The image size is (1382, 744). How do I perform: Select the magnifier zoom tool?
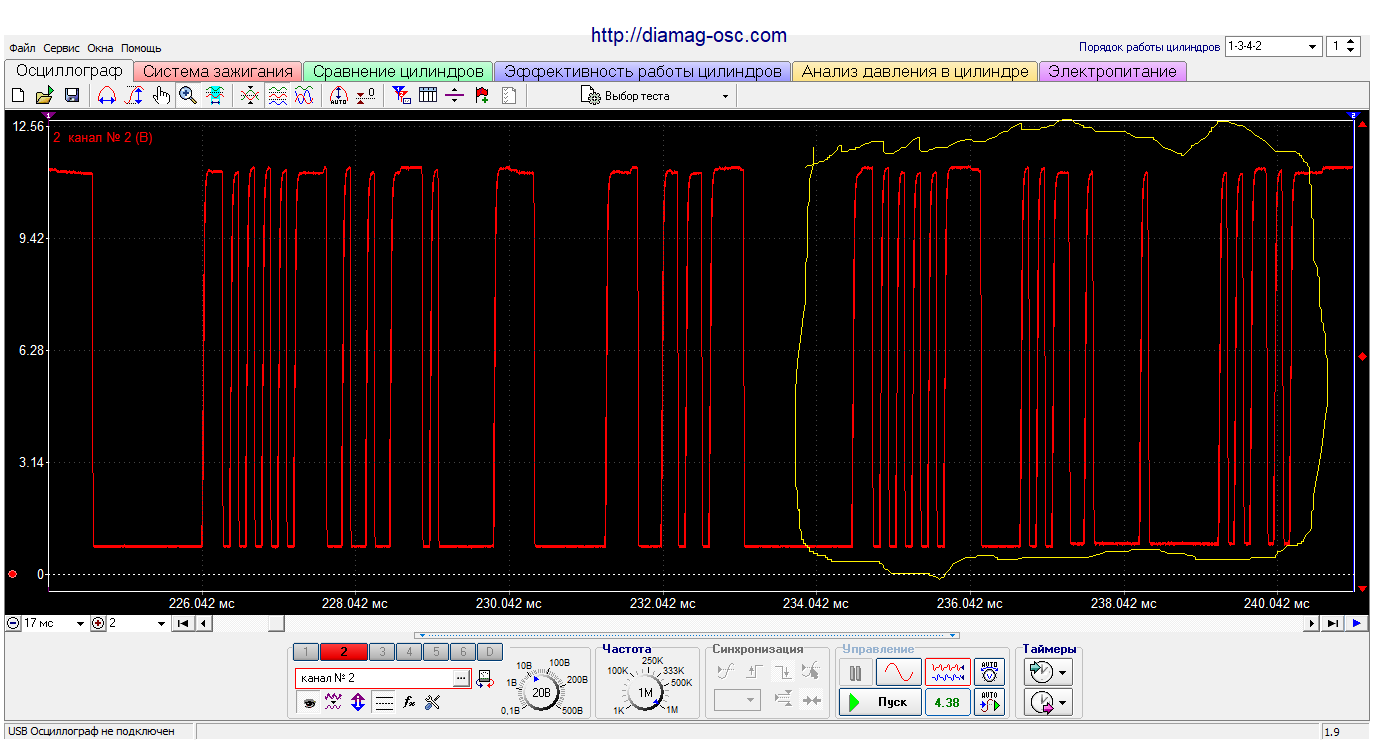[x=187, y=96]
